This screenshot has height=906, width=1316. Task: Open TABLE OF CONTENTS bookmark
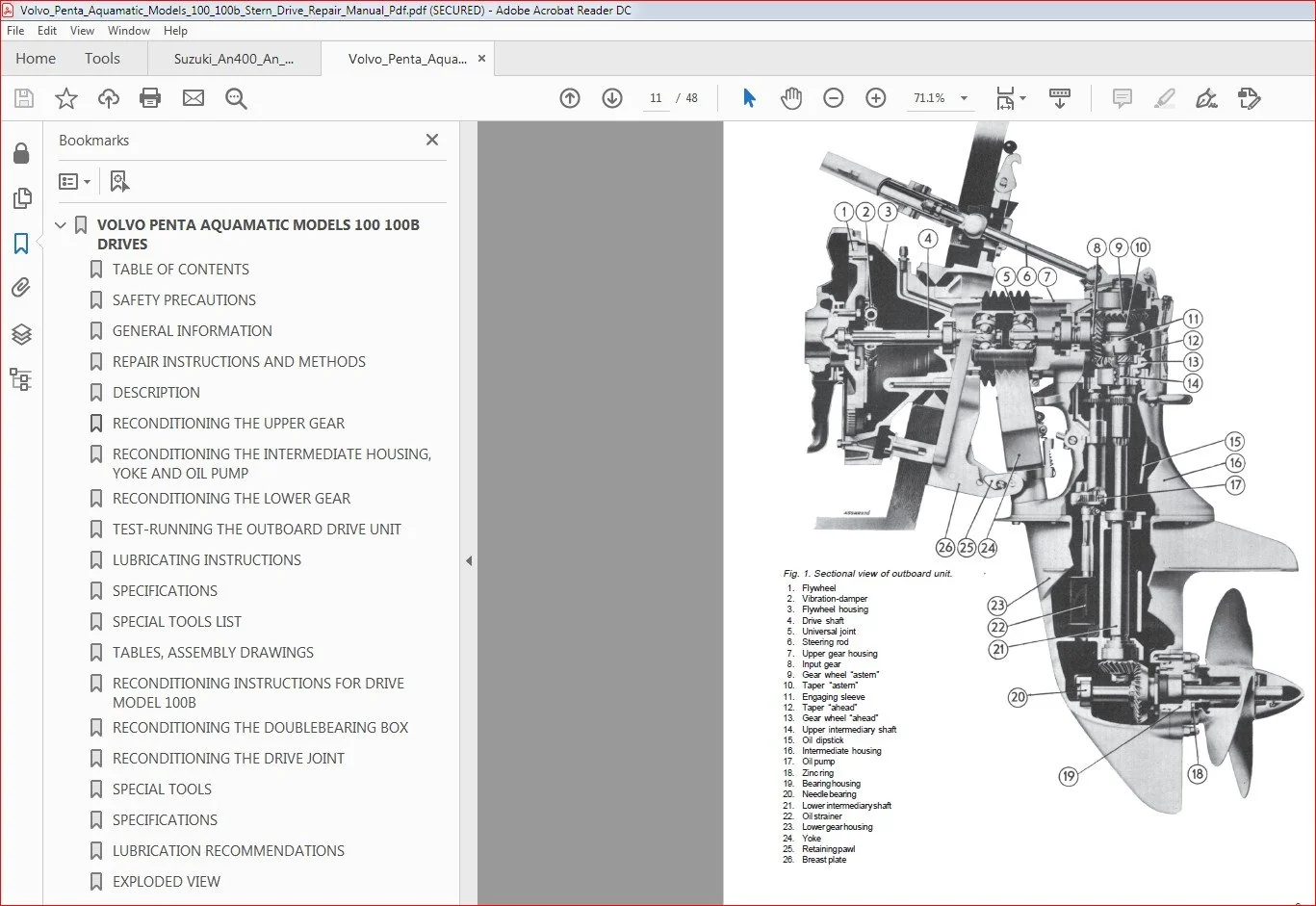181,270
